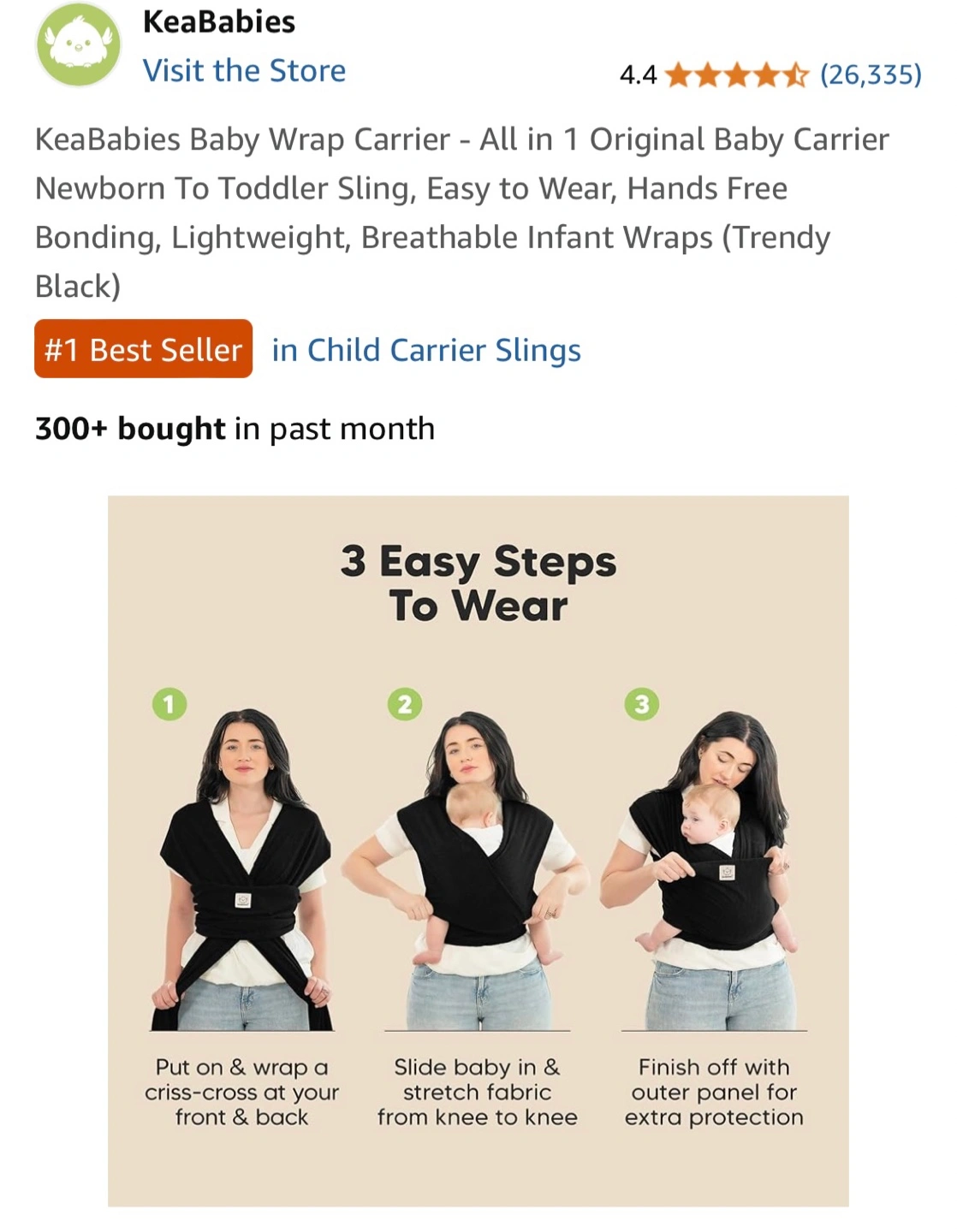Open the Visit the Store link
Image resolution: width=957 pixels, height=1232 pixels.
click(244, 70)
